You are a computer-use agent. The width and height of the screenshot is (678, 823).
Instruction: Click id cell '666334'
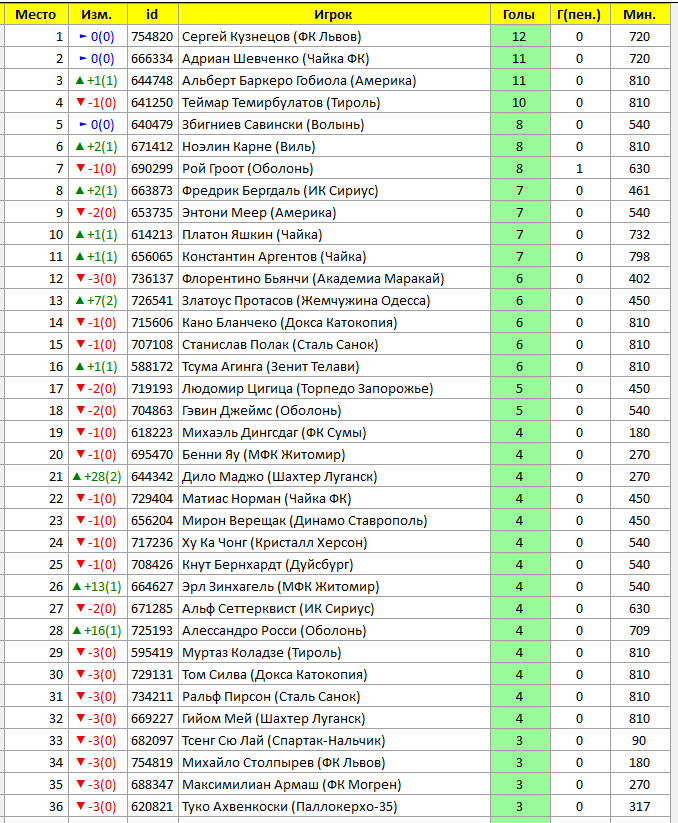coord(153,59)
